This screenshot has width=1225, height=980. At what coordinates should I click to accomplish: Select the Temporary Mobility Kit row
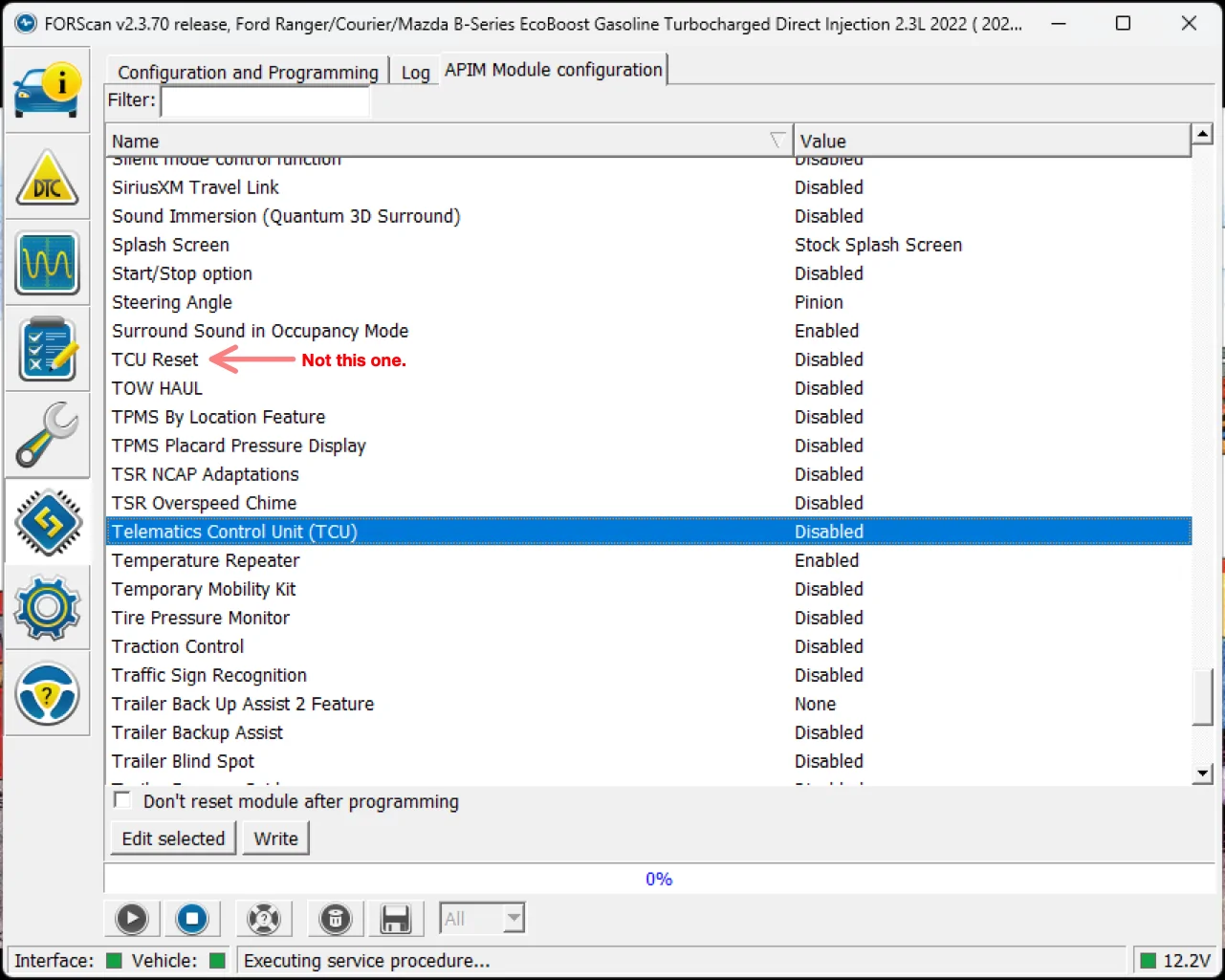(x=648, y=589)
